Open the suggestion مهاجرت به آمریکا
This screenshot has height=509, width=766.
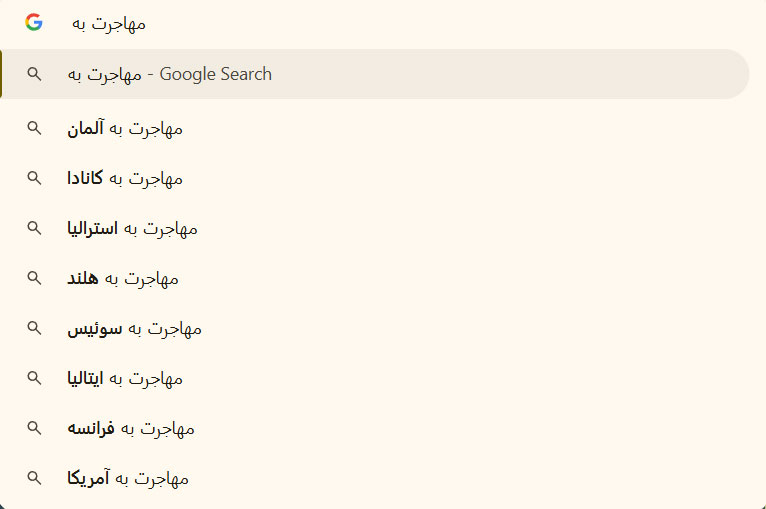tap(128, 478)
